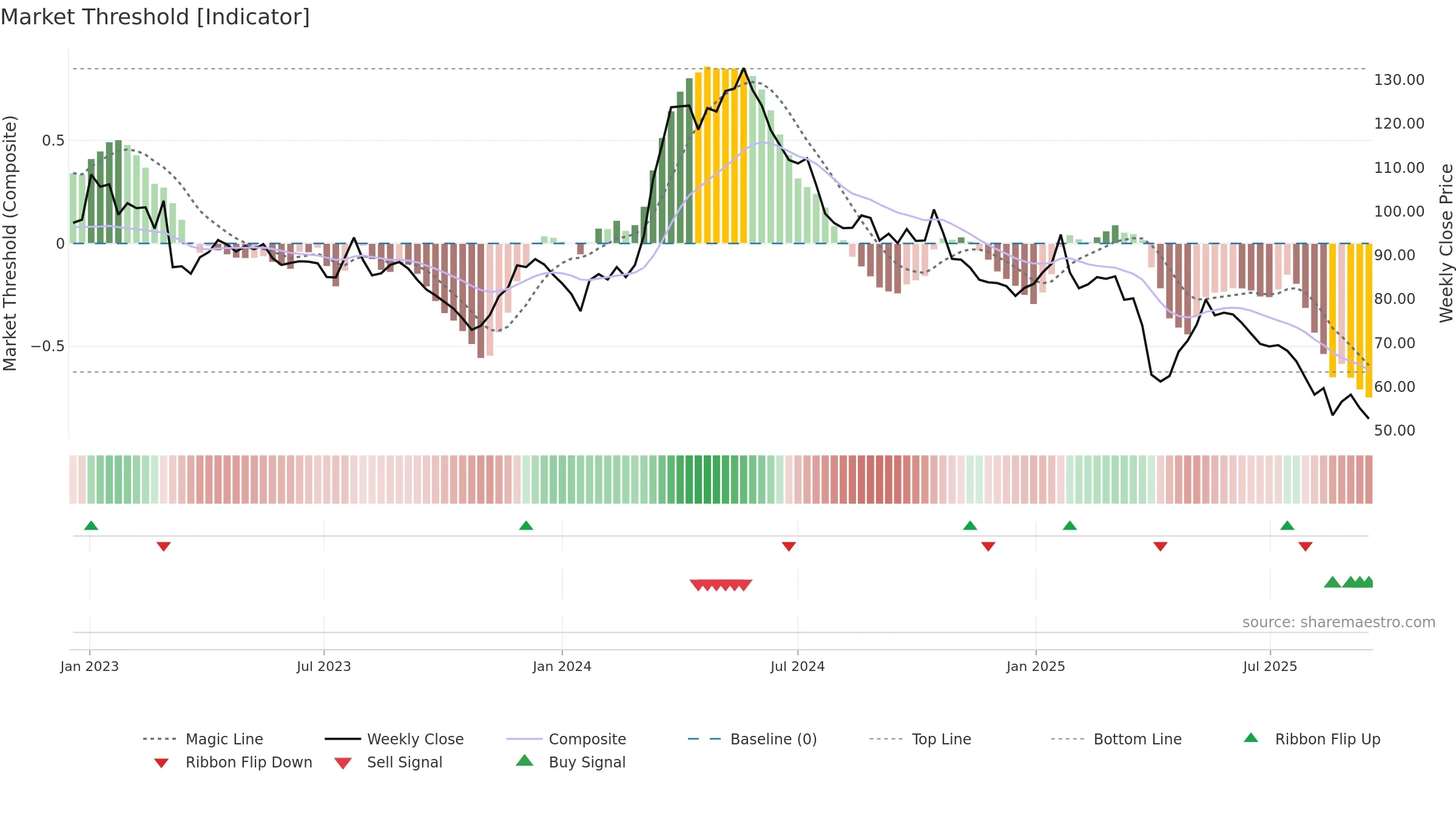1456x819 pixels.
Task: Click the ribbon flip up marker in November 2024
Action: coord(970,525)
